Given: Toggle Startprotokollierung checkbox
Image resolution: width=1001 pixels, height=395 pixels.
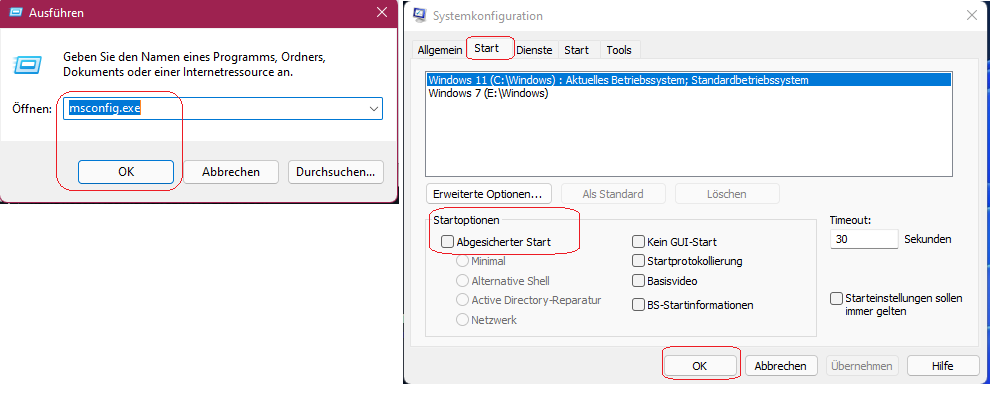Looking at the screenshot, I should [638, 261].
